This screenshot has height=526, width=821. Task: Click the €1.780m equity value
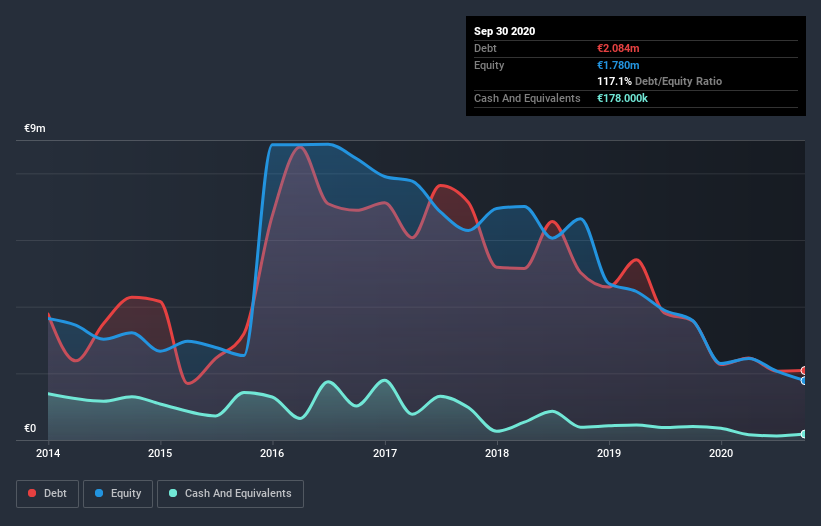click(618, 65)
